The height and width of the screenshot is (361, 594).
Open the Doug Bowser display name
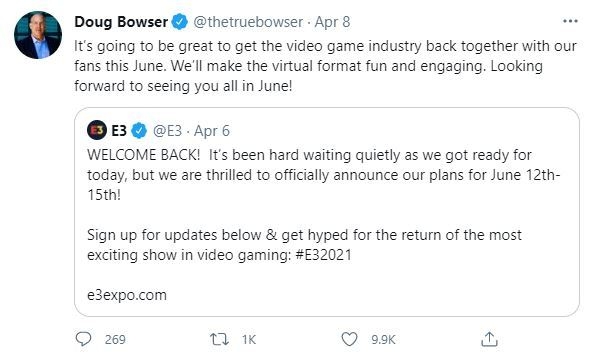coord(121,22)
